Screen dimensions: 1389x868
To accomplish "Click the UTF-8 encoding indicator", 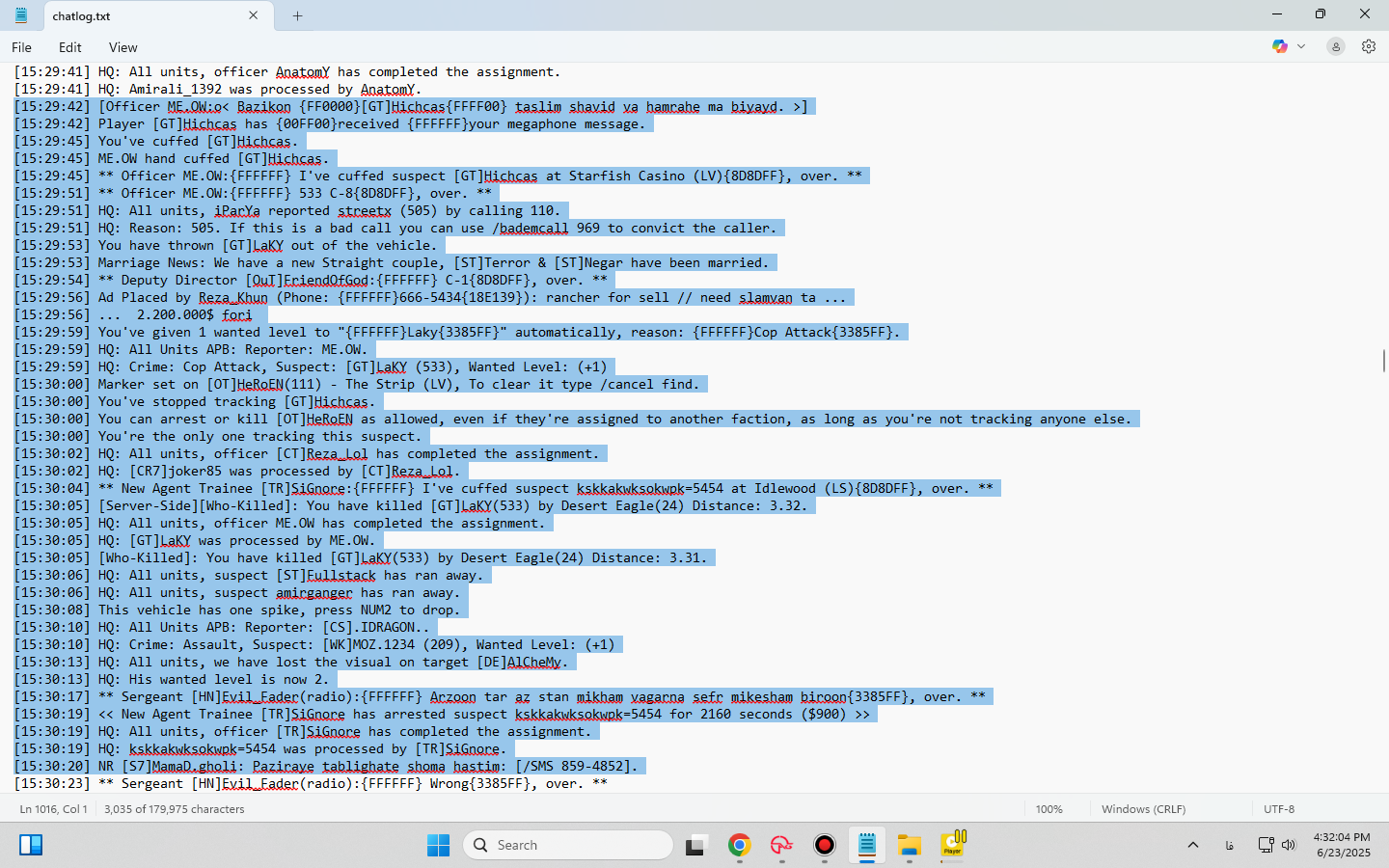I will click(1279, 809).
